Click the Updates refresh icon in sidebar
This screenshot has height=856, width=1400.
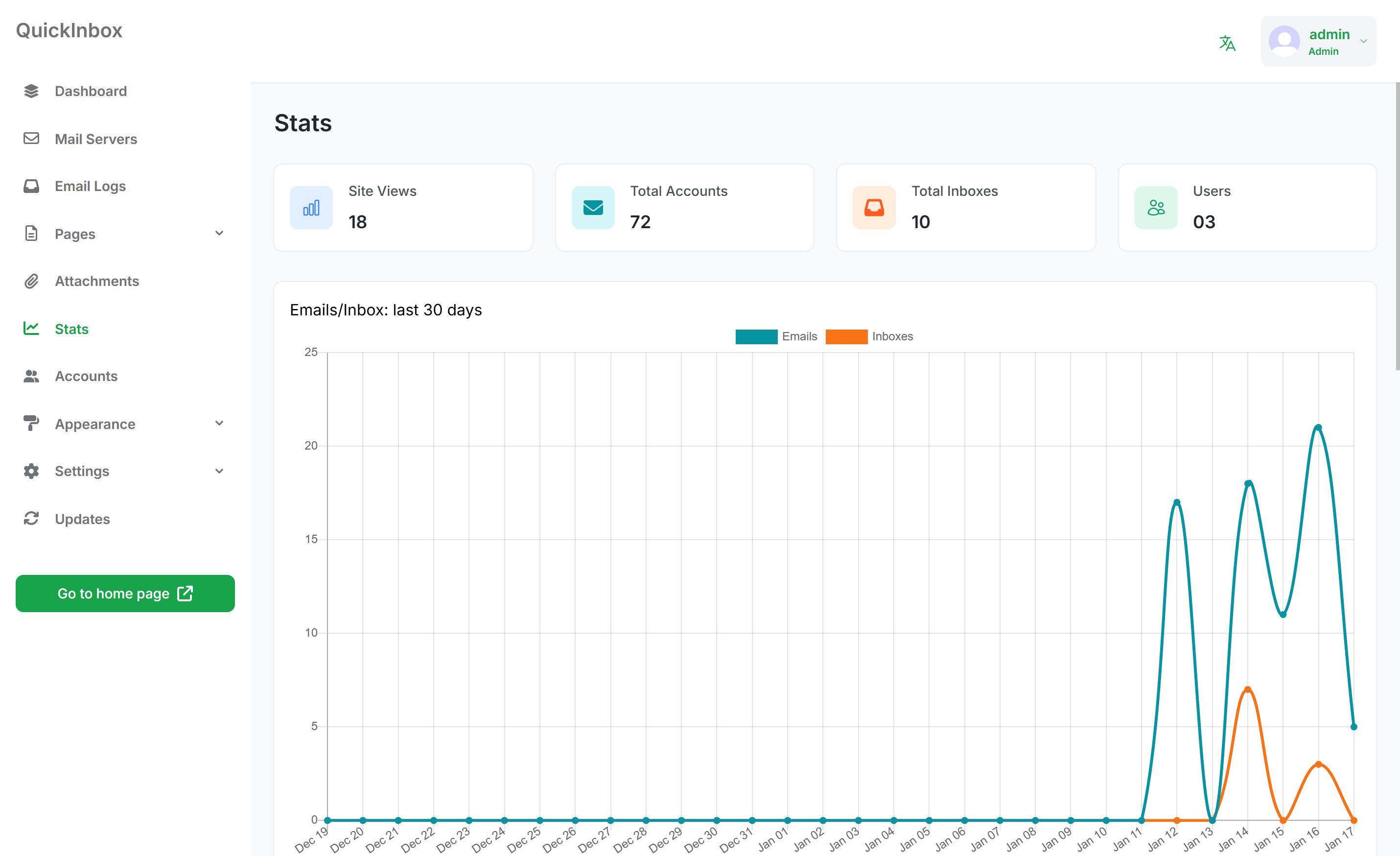(31, 519)
